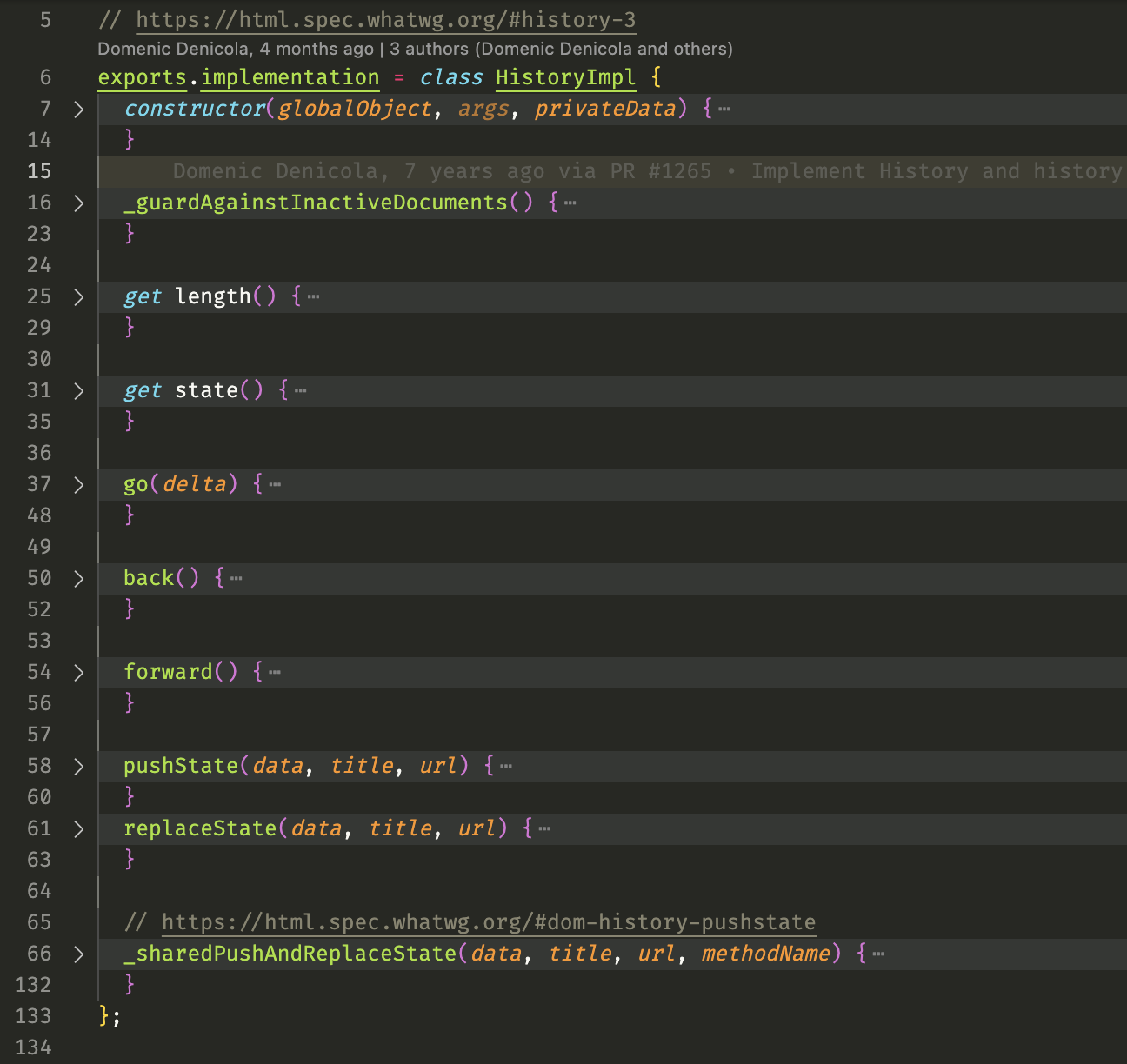Click the closing brace on line 133
This screenshot has width=1127, height=1064.
tap(104, 1016)
